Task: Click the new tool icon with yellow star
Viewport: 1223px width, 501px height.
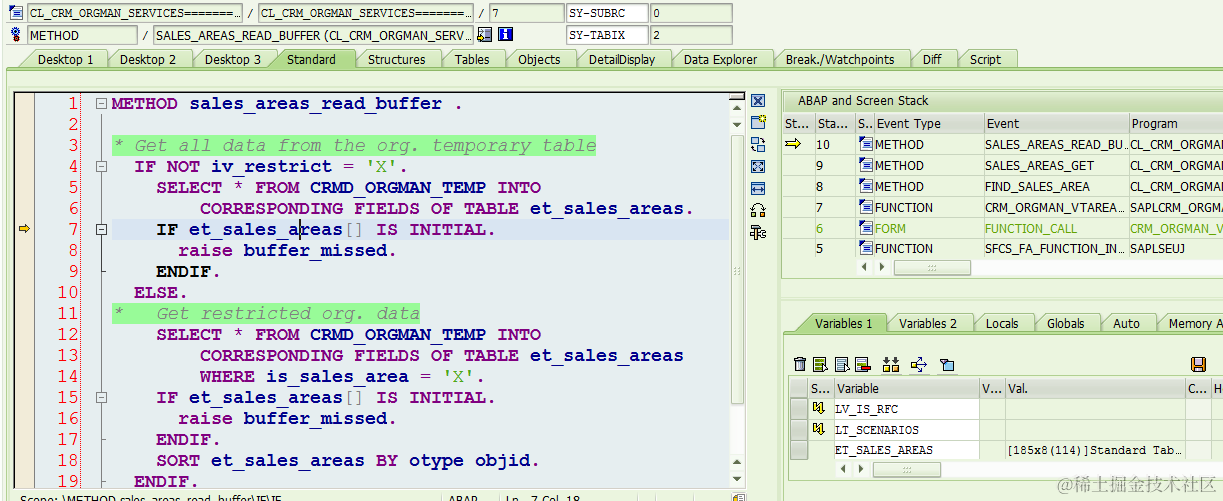Action: (x=758, y=122)
